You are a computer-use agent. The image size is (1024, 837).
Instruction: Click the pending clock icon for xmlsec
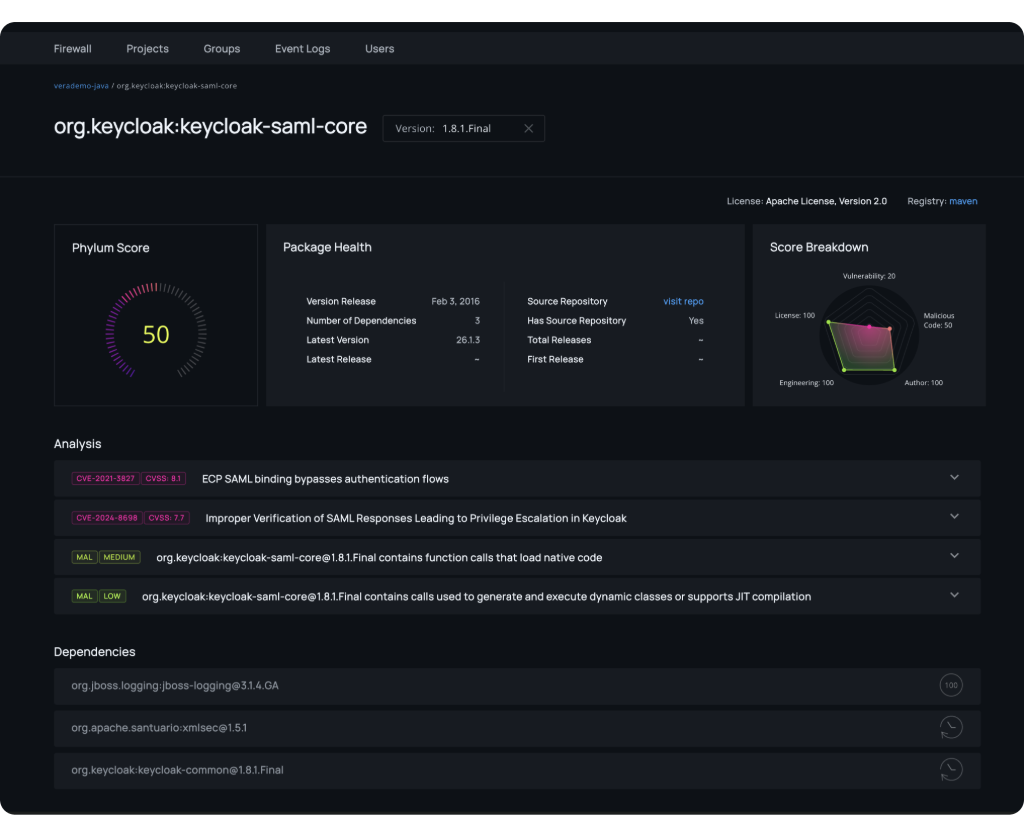tap(951, 727)
